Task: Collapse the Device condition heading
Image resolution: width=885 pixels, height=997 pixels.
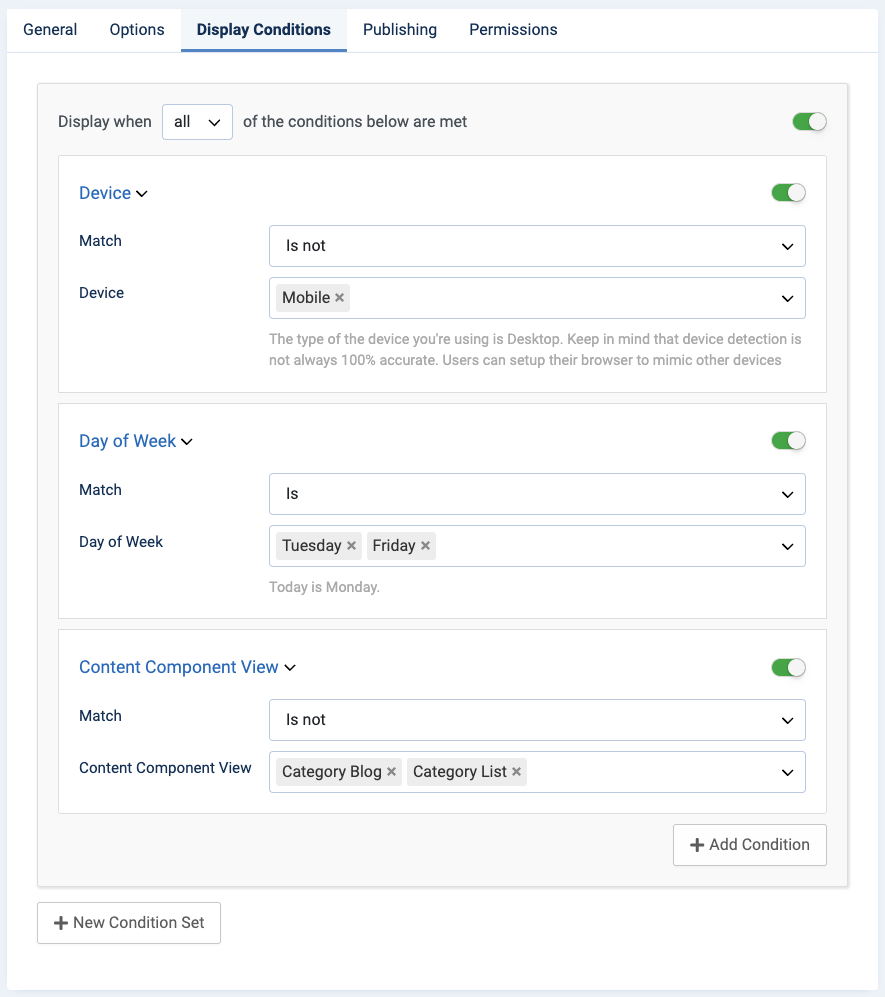Action: (x=113, y=193)
